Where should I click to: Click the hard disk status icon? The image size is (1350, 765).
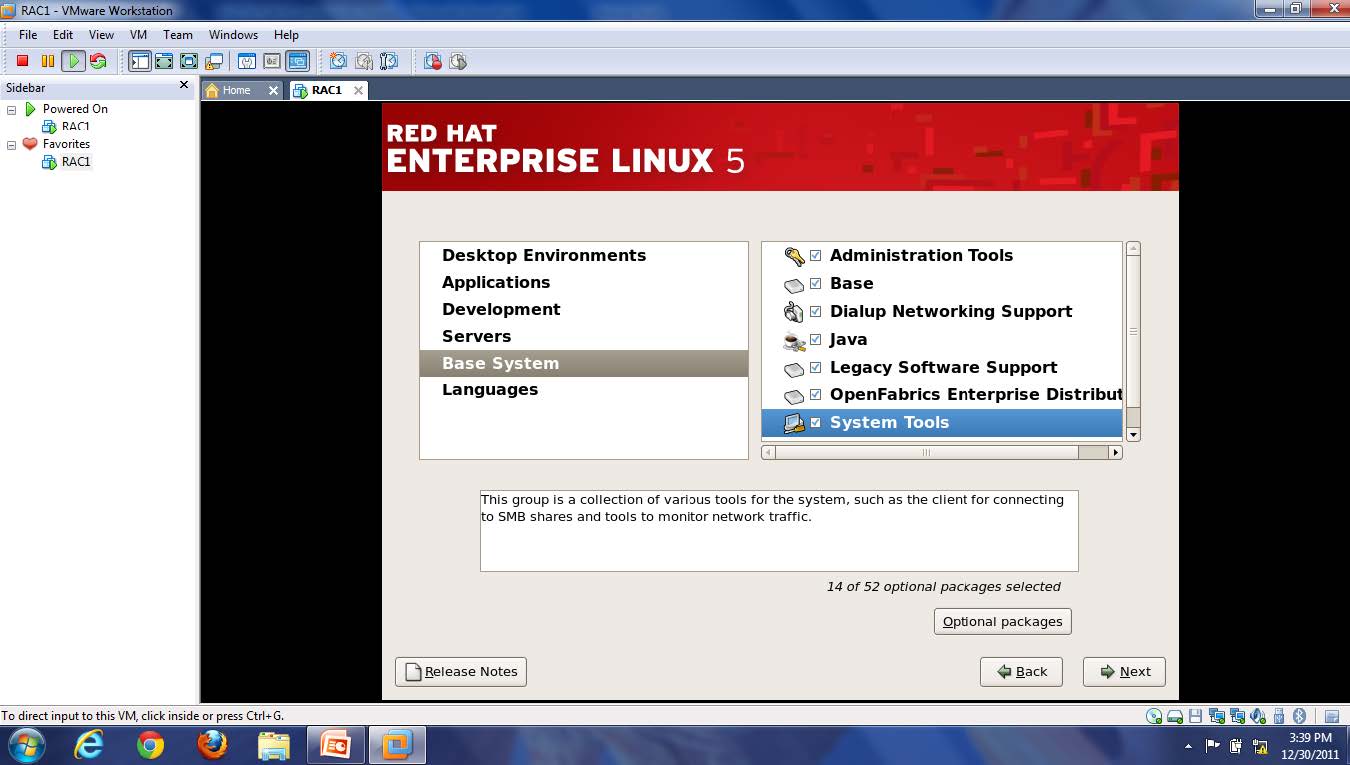pos(1176,716)
